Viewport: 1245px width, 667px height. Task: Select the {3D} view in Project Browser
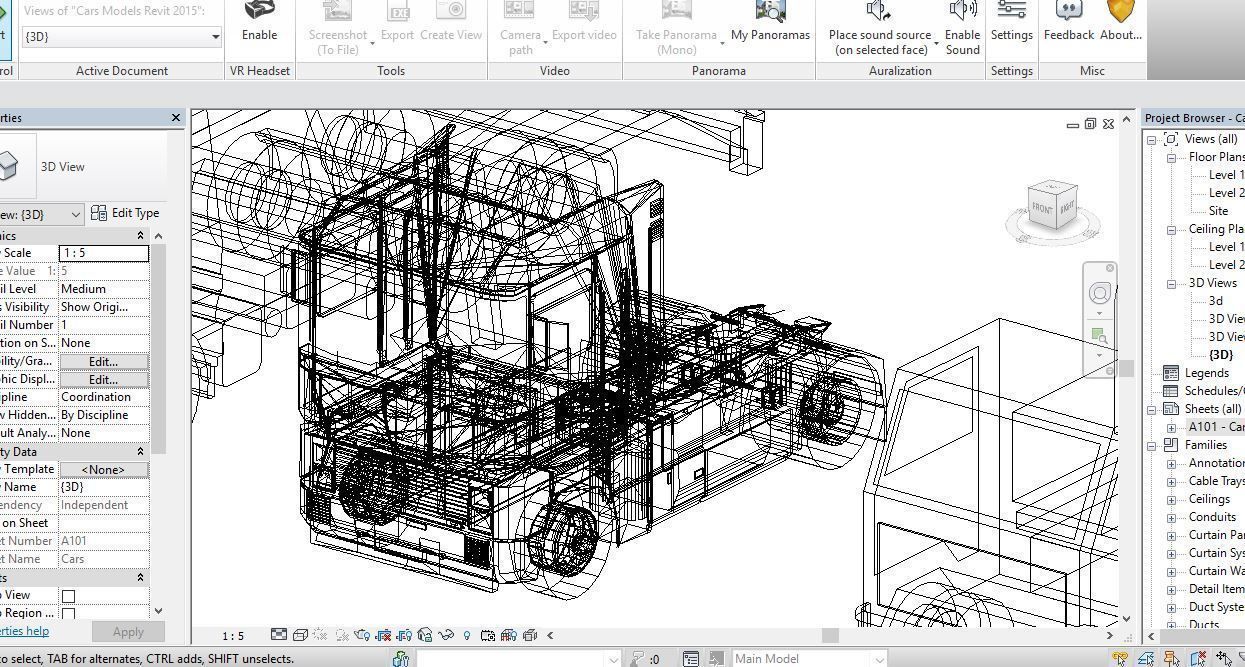1219,354
